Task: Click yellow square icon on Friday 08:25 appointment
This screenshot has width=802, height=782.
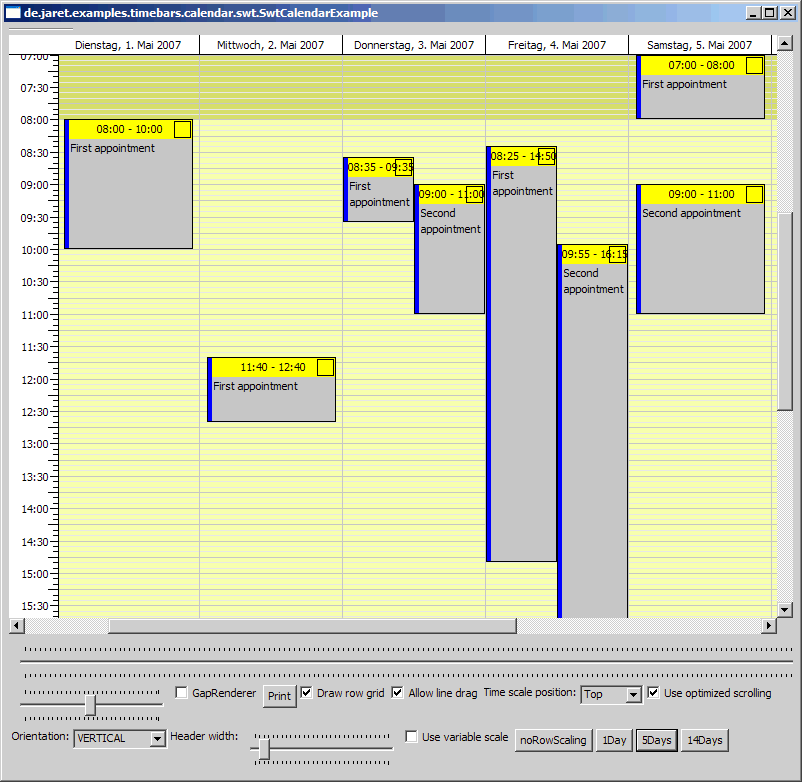Action: point(546,156)
